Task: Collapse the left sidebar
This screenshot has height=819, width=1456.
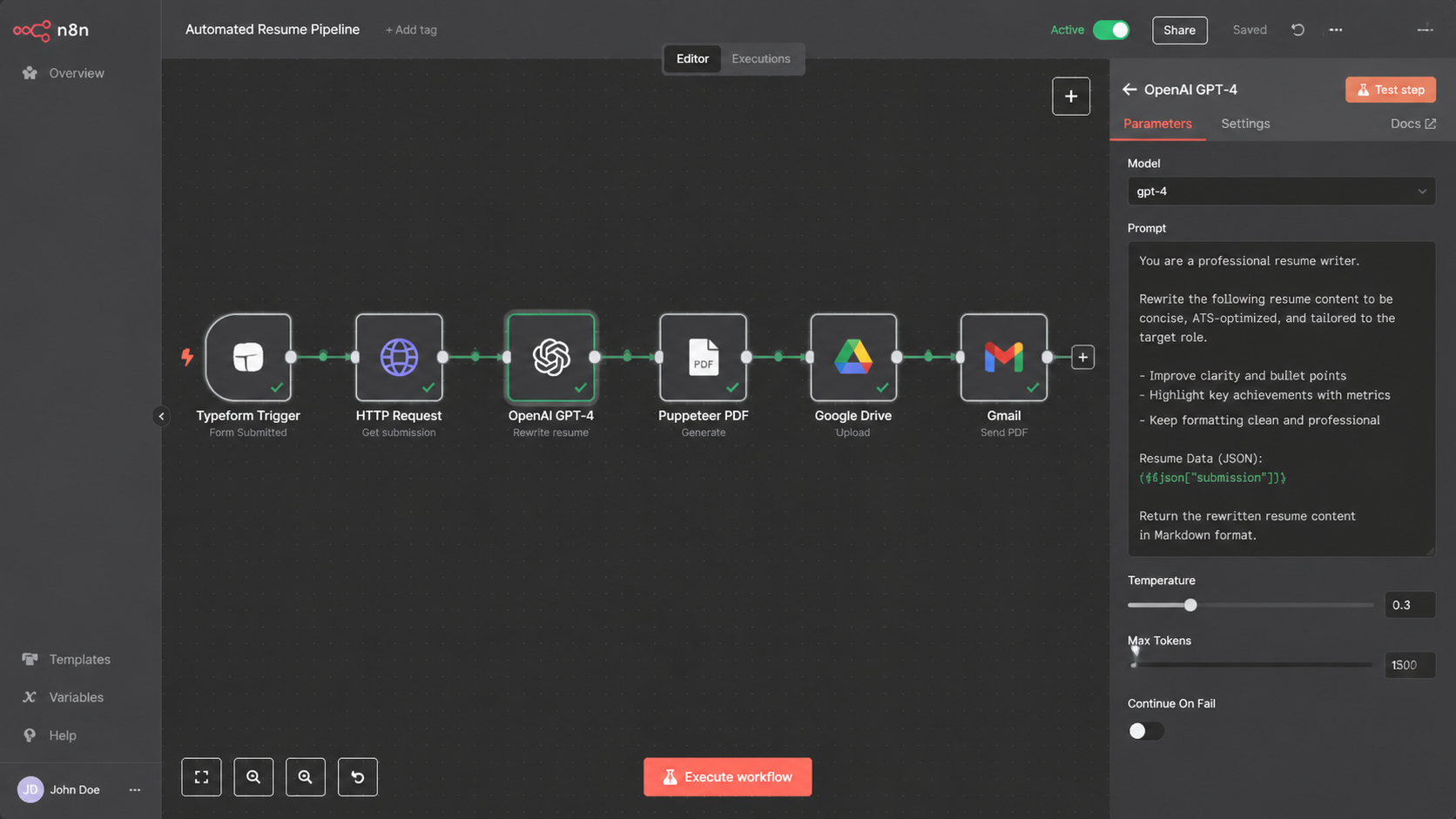Action: click(x=161, y=416)
